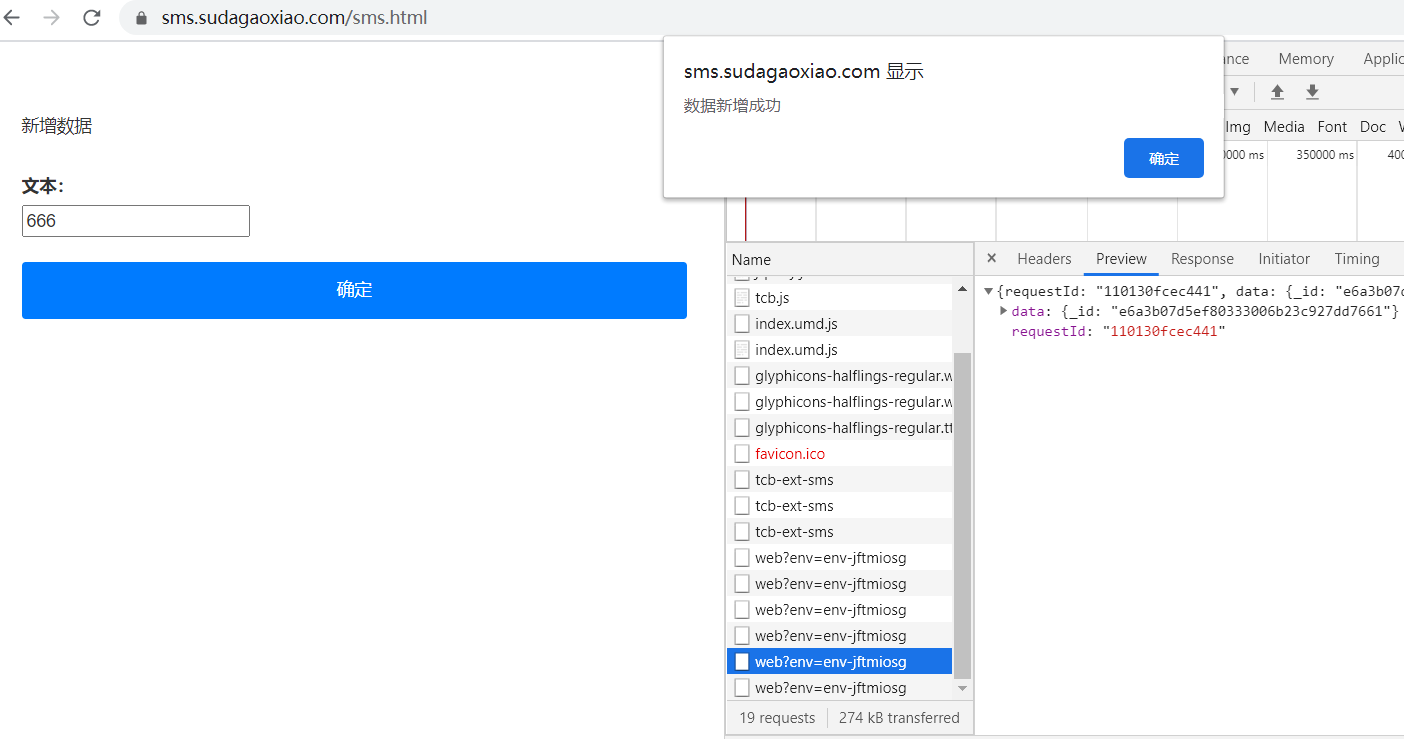Click the 数据新增成功 alert message
Image resolution: width=1404 pixels, height=739 pixels.
tap(732, 105)
